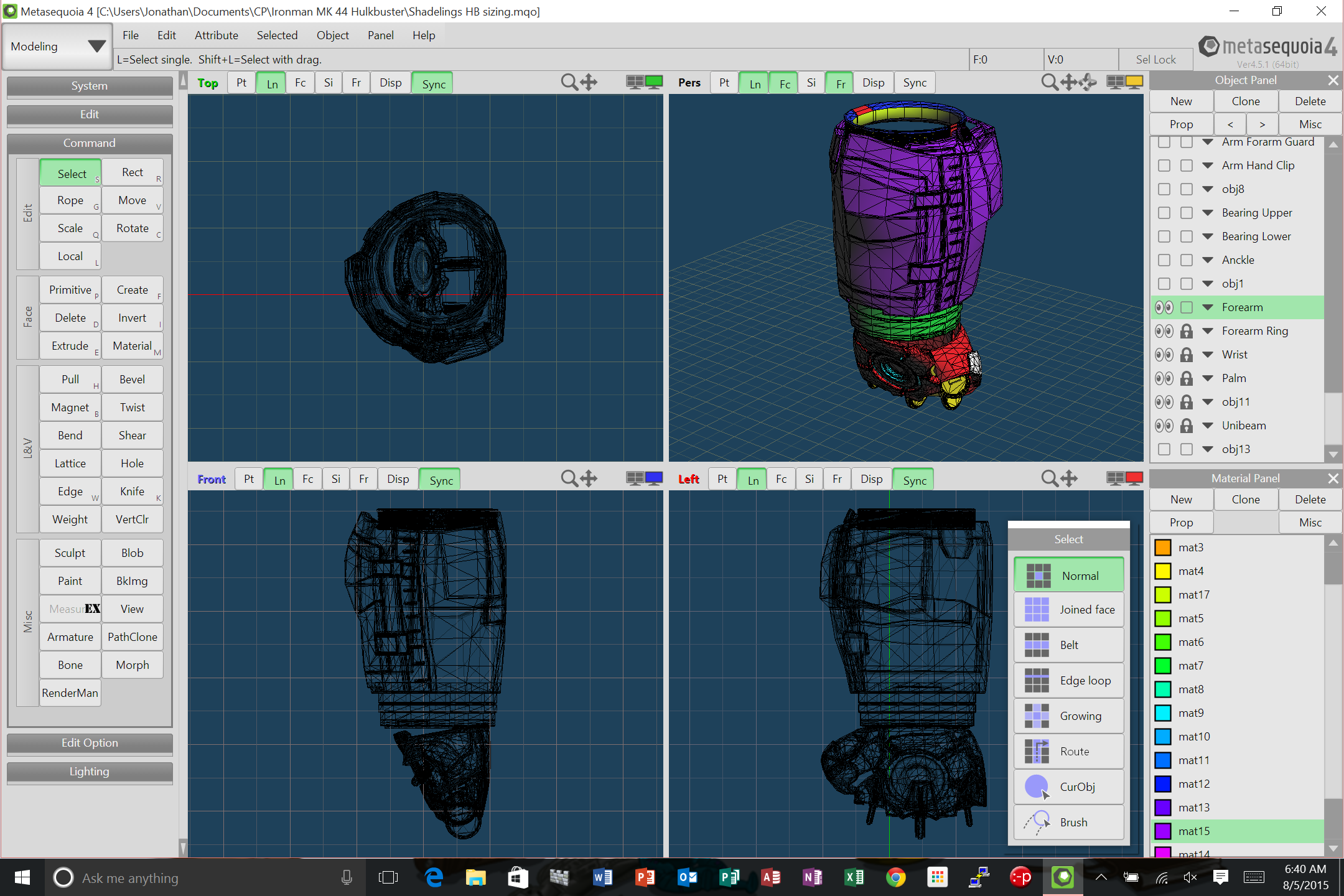Close the Object Panel
The height and width of the screenshot is (896, 1344).
1333,80
